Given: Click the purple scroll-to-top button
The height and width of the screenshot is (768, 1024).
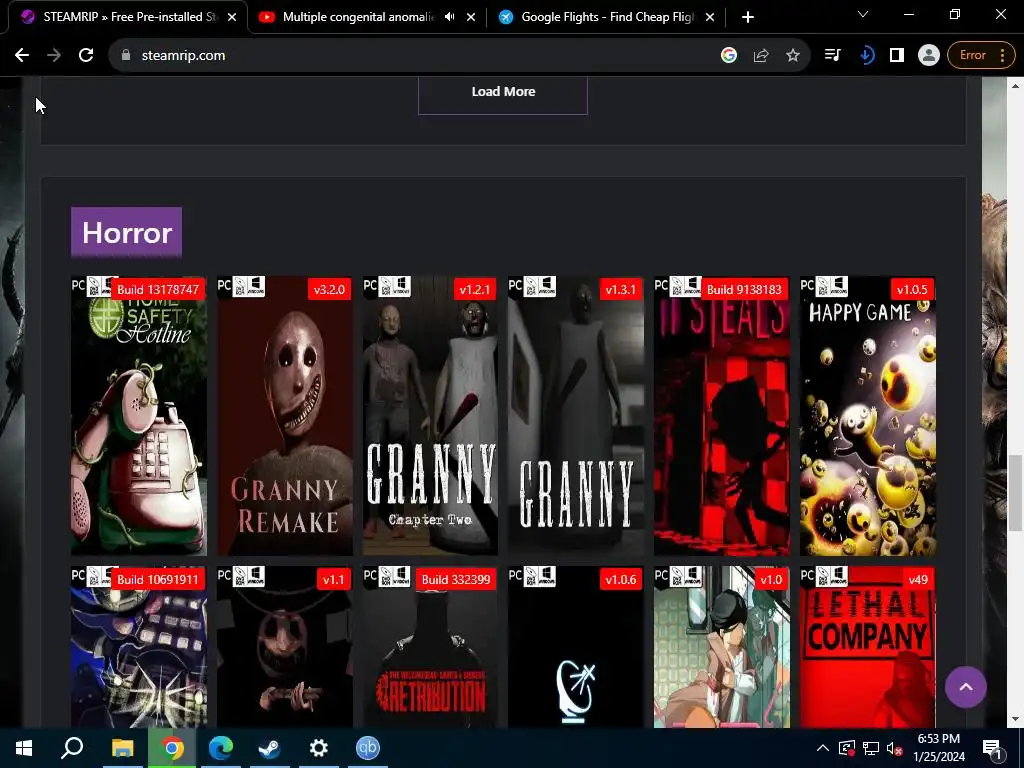Looking at the screenshot, I should point(965,687).
